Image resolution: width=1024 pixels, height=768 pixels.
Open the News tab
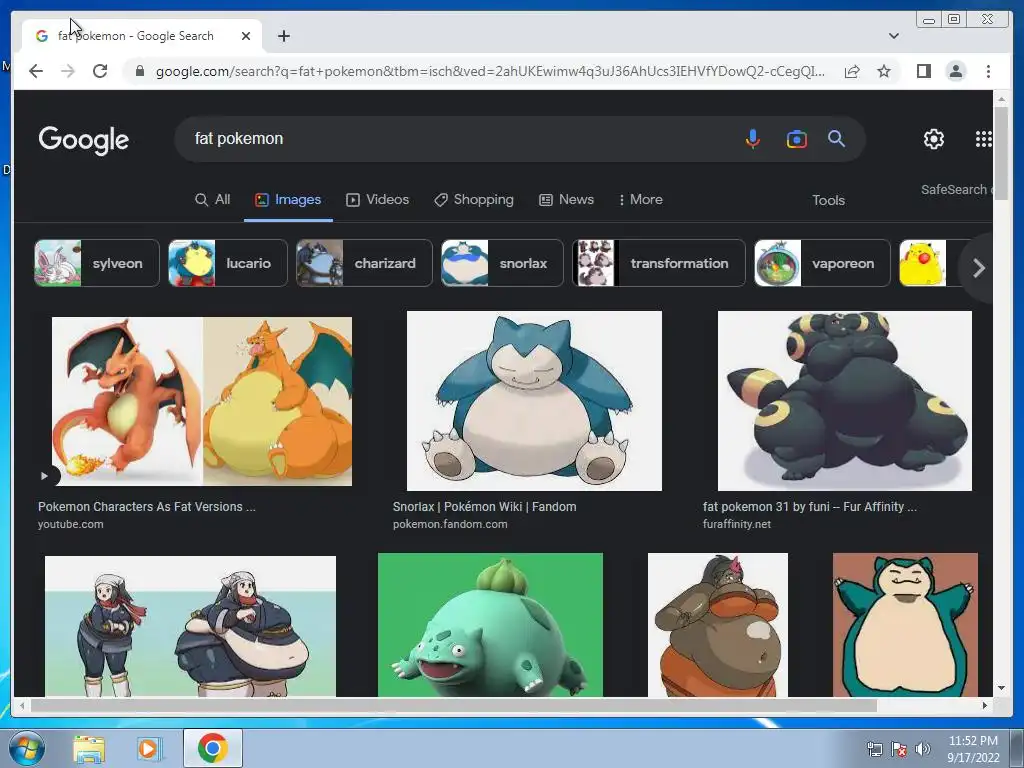(566, 200)
